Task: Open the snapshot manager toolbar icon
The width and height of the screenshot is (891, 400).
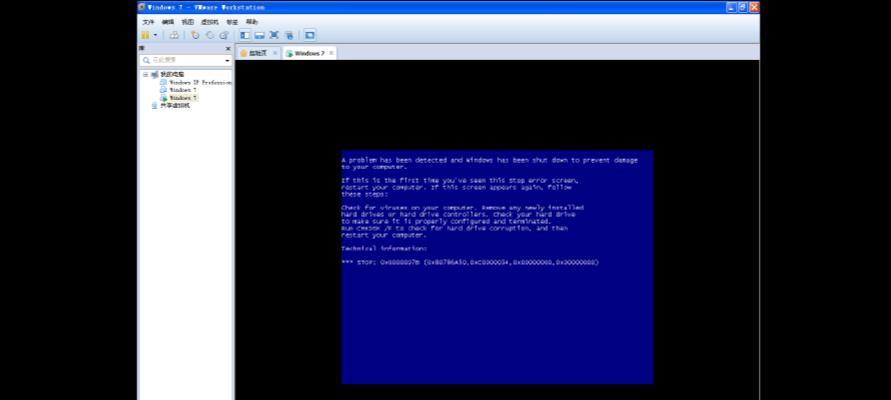Action: pos(224,35)
